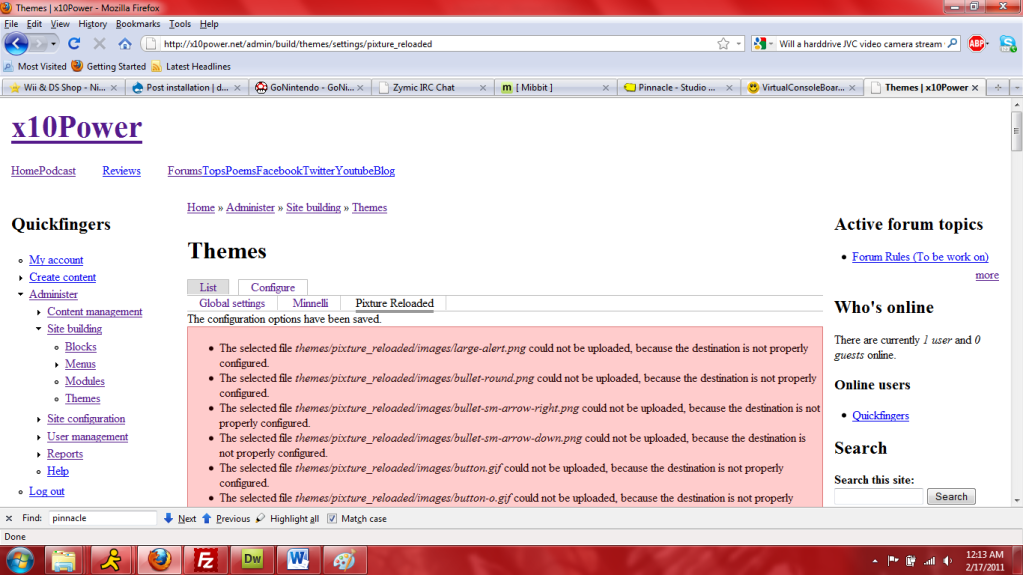Reload the current page

coord(74,44)
